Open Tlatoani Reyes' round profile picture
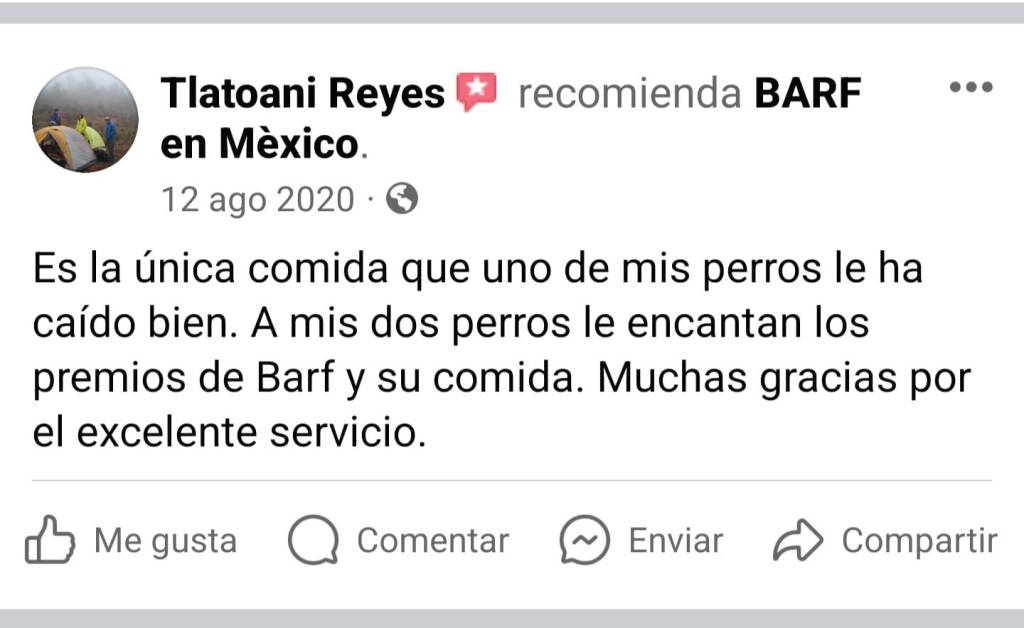This screenshot has width=1024, height=628. [85, 119]
